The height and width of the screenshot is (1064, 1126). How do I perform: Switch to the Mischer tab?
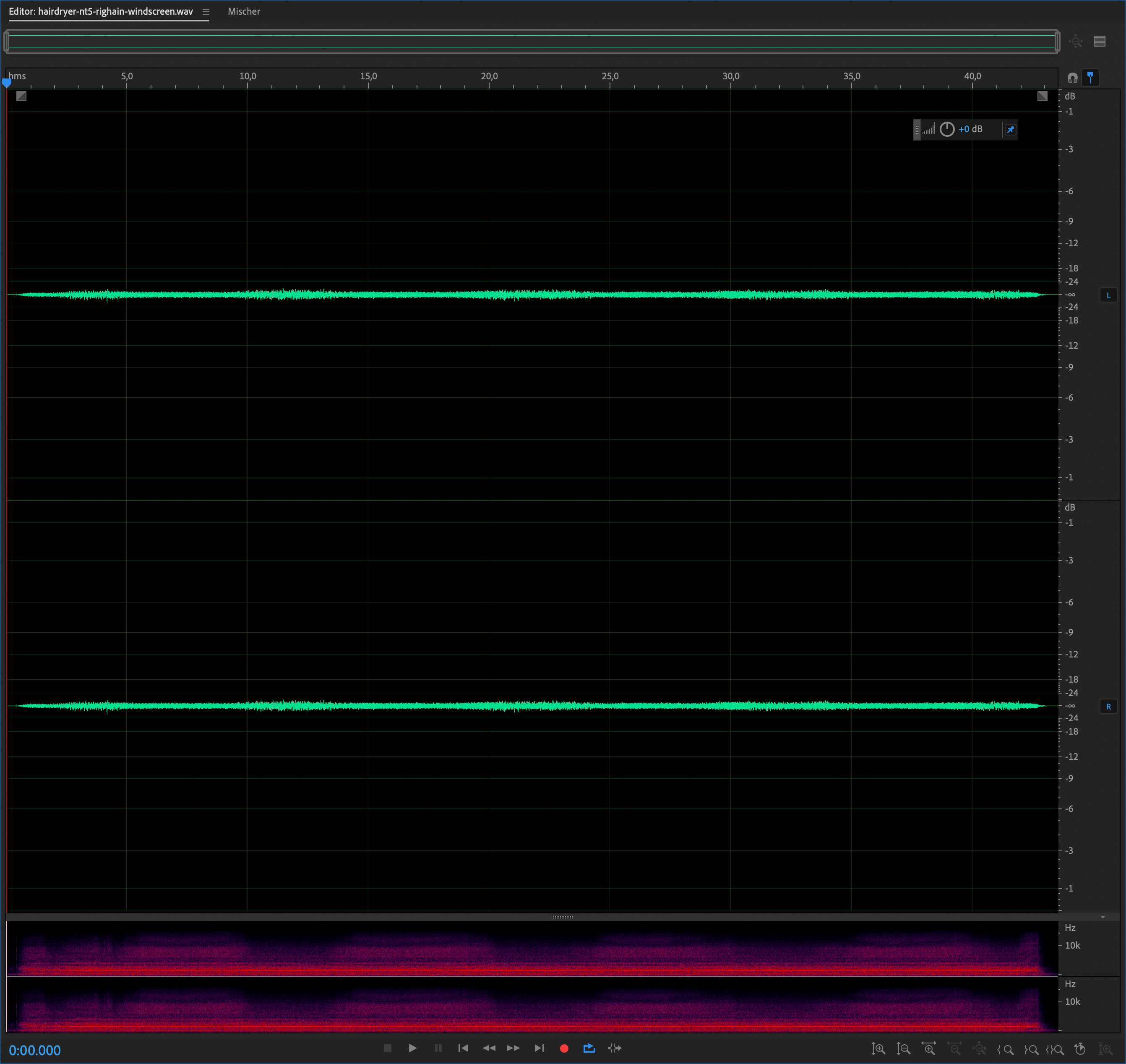pyautogui.click(x=244, y=11)
